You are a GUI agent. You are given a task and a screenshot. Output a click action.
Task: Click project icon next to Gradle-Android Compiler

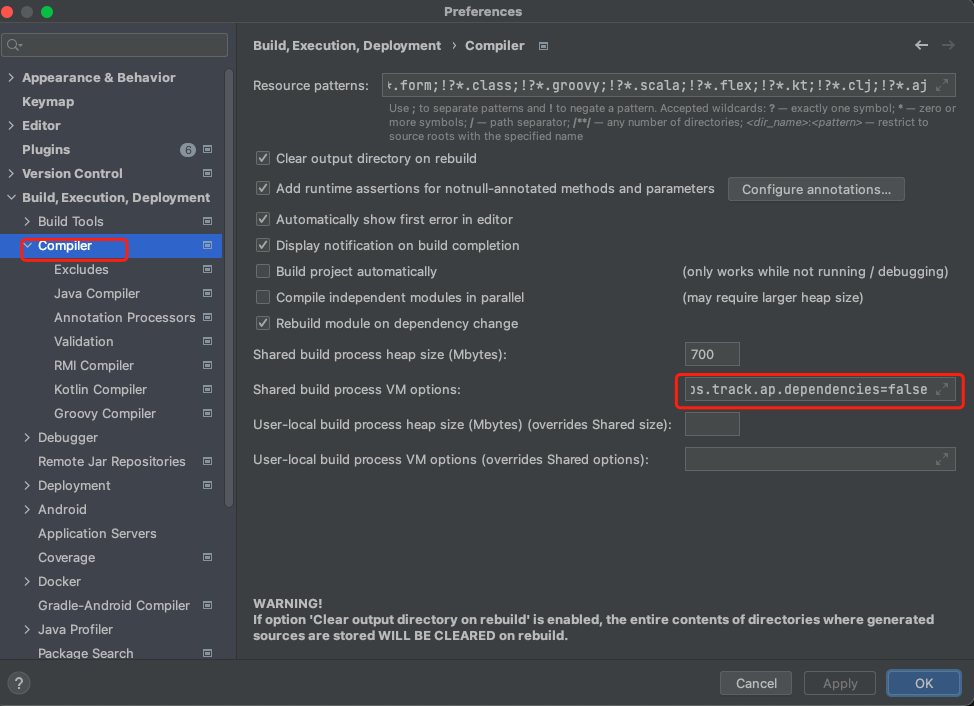pyautogui.click(x=207, y=605)
